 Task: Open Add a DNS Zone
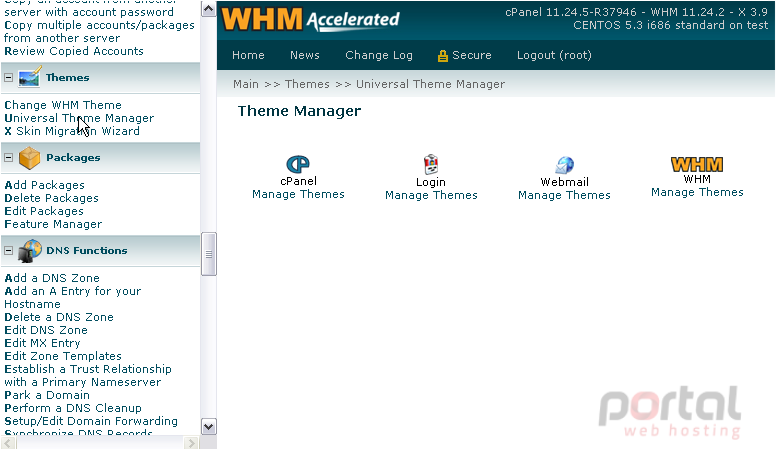click(x=52, y=278)
